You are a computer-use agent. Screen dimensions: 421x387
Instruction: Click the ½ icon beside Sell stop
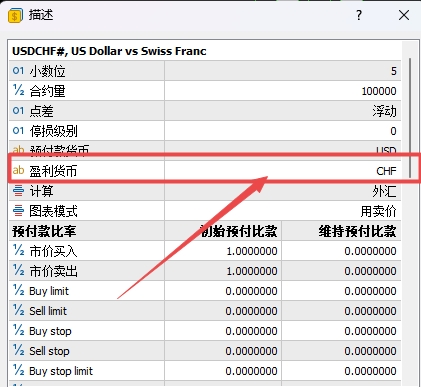(x=18, y=350)
